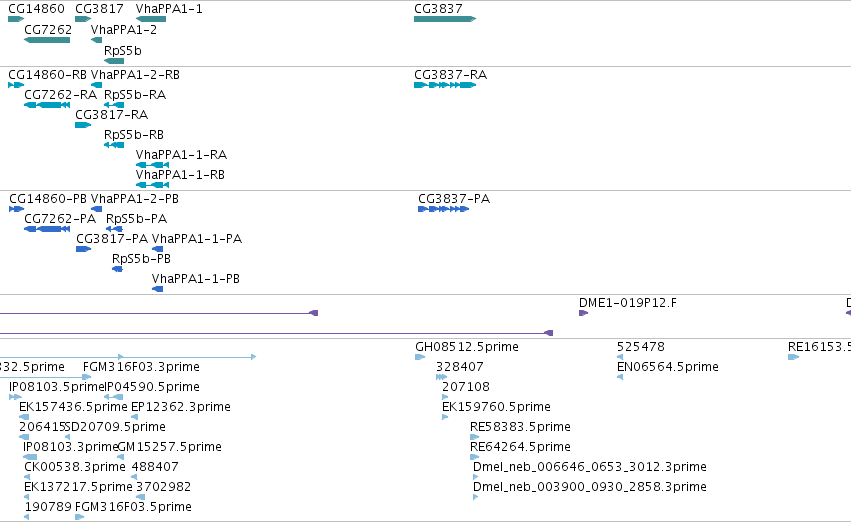851x522 pixels.
Task: Select the RE64264.5prime EST label
Action: [520, 447]
